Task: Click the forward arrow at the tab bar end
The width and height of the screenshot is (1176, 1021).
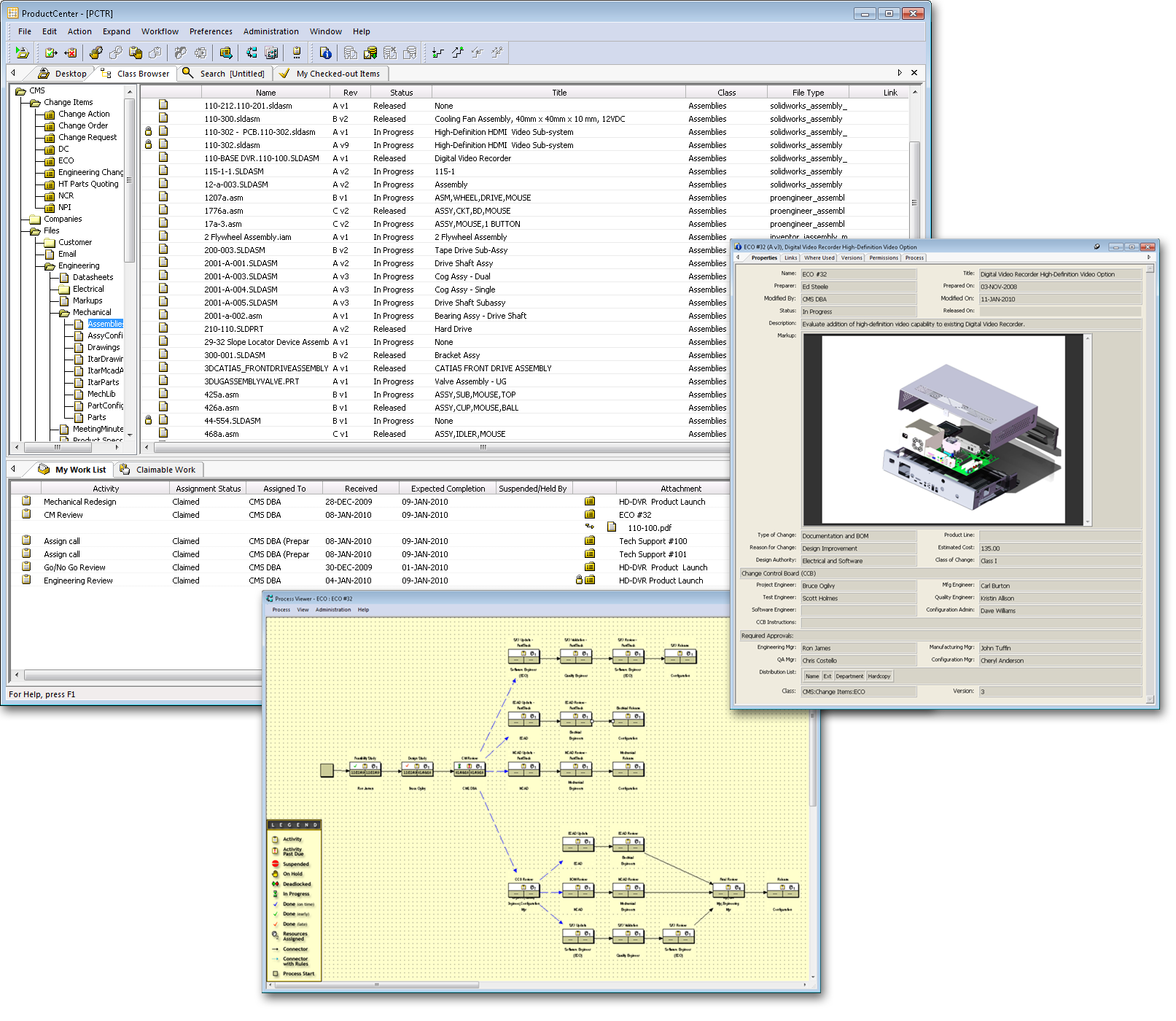Action: click(900, 73)
